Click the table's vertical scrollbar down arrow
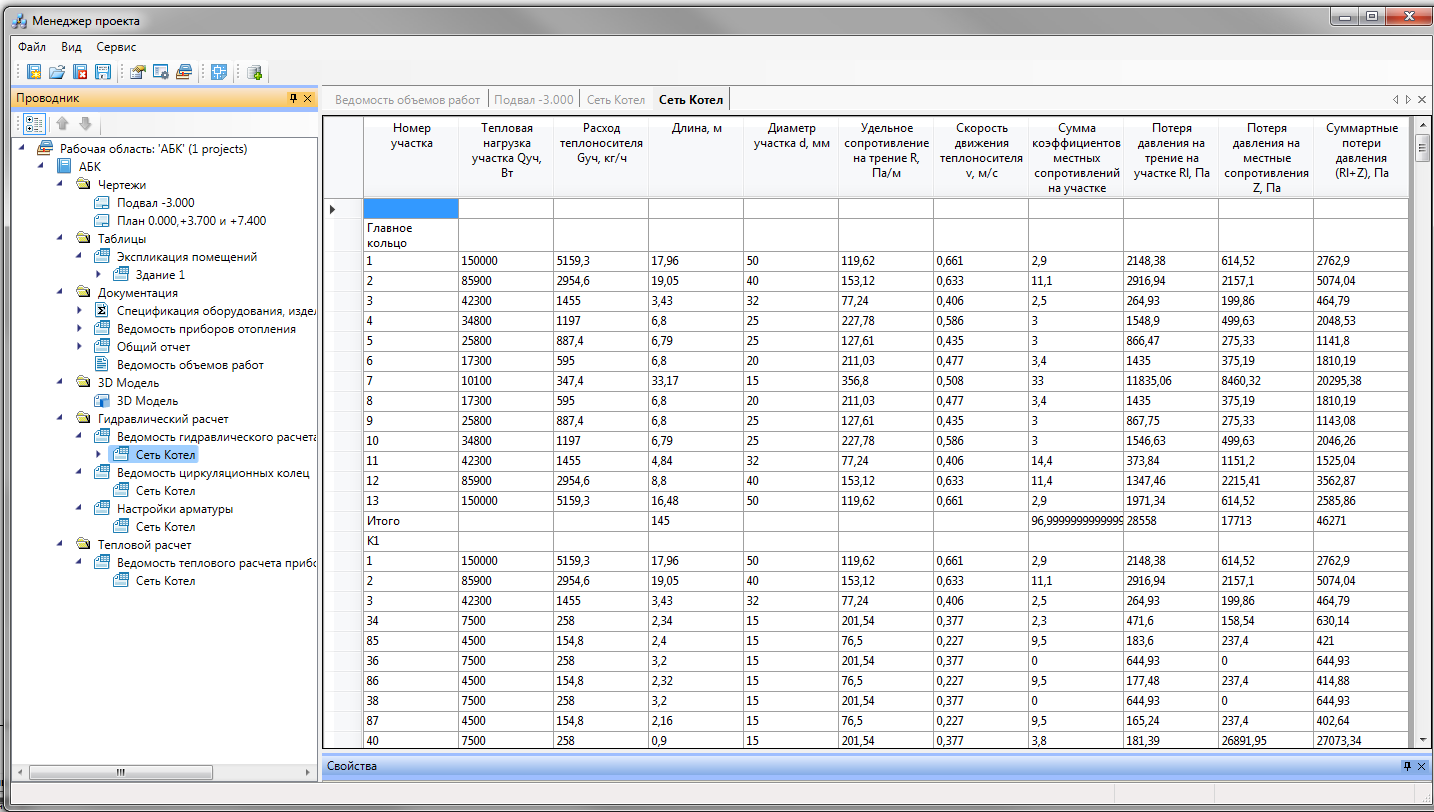The height and width of the screenshot is (812, 1434). (1424, 739)
